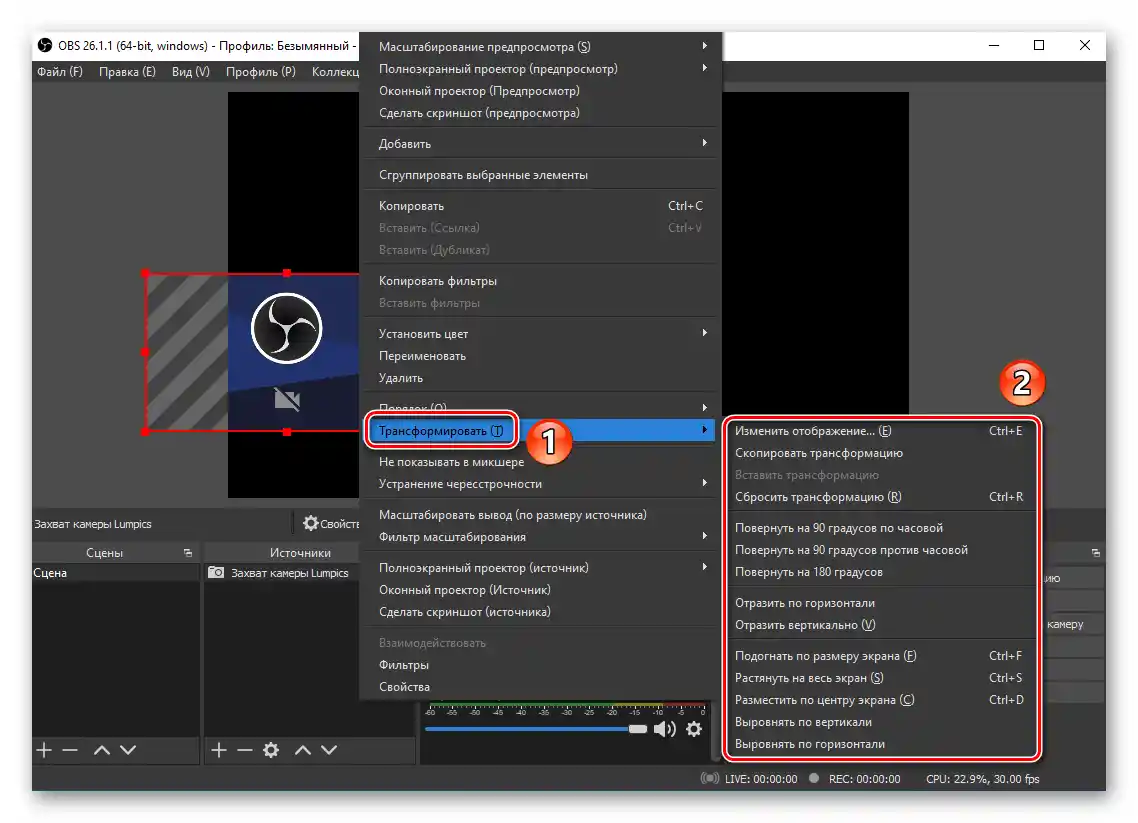Move the source up in the list

(303, 750)
